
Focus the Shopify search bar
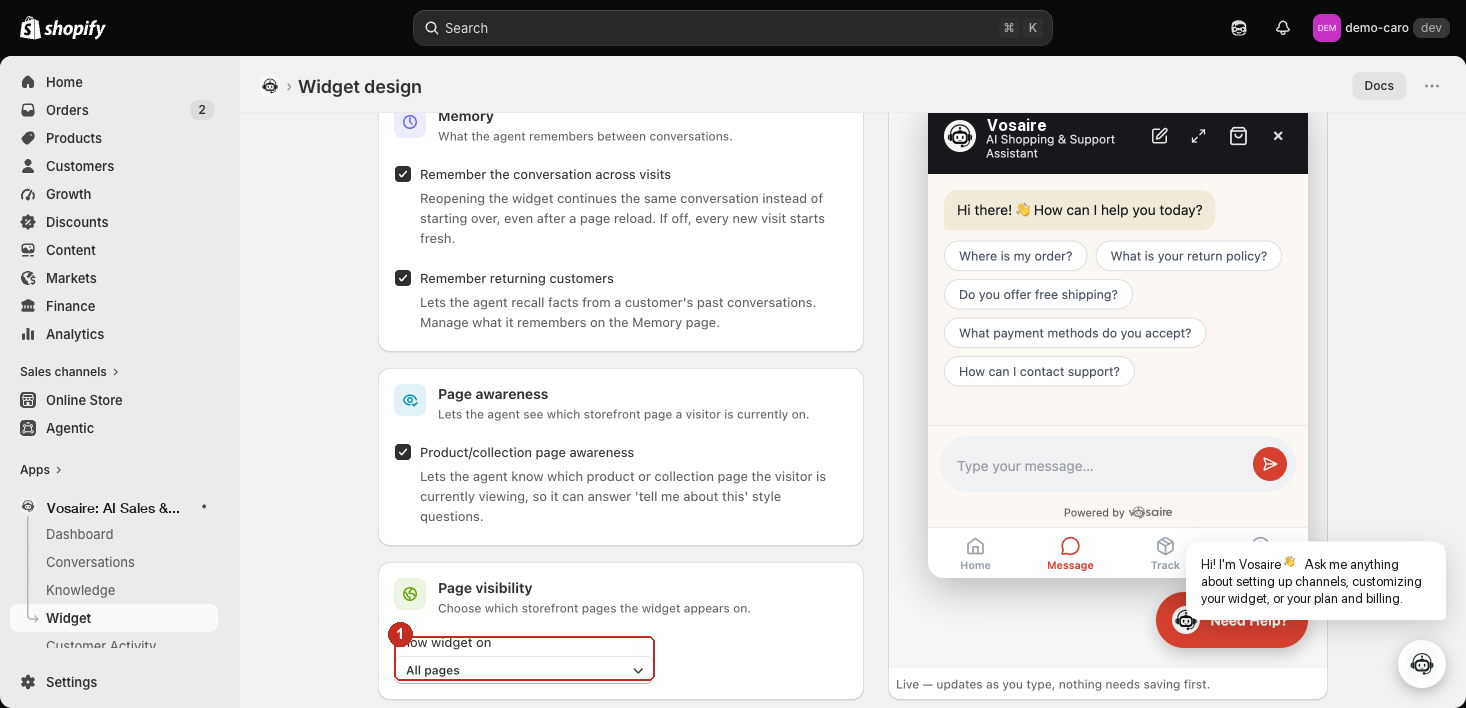[732, 28]
